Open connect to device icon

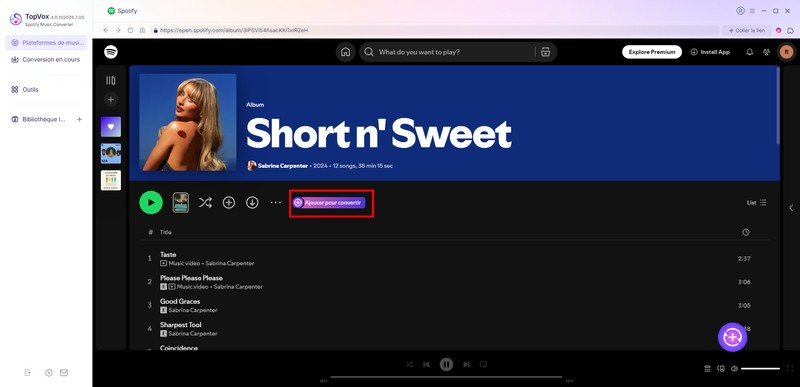721,369
